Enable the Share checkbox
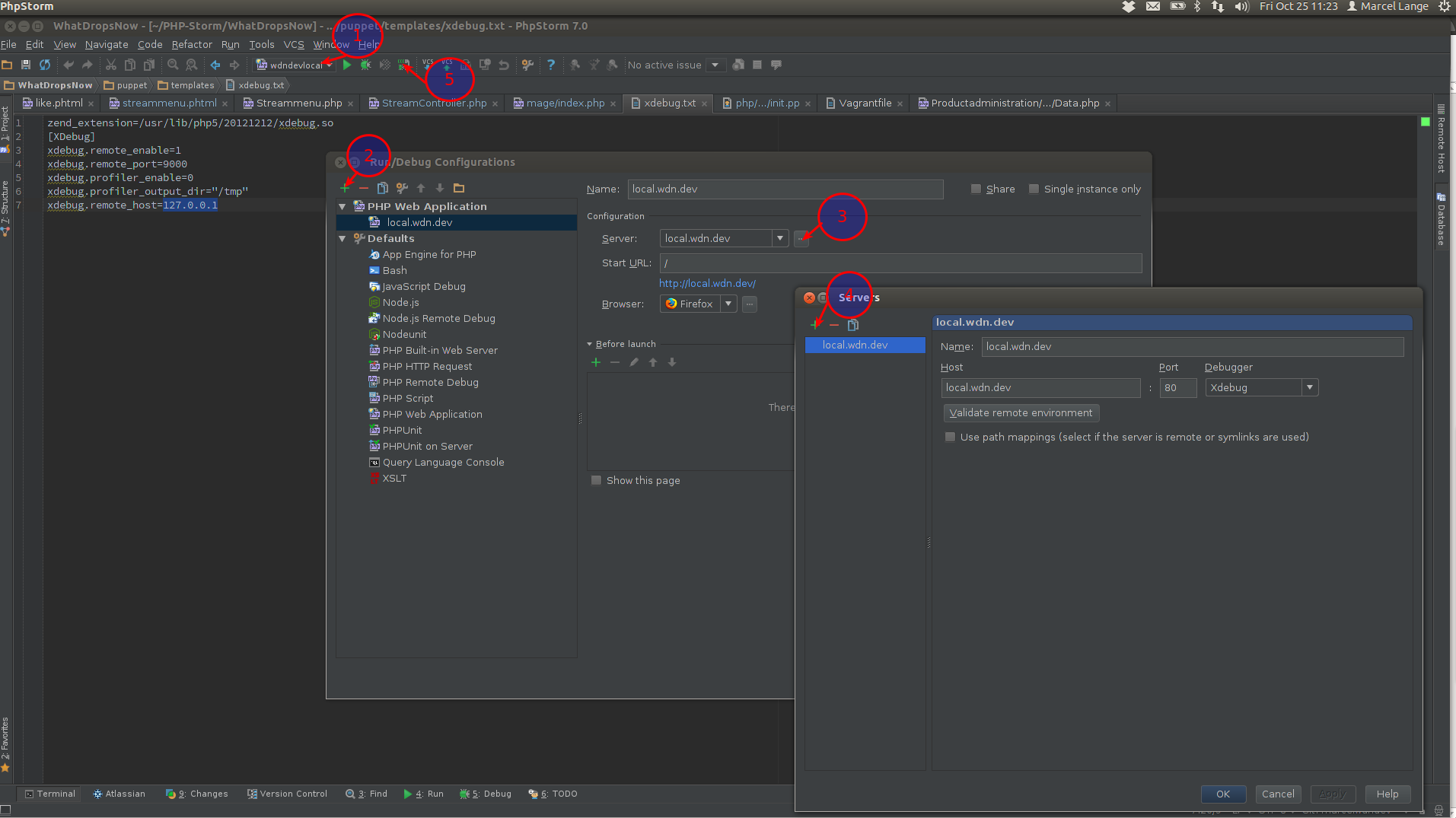 (x=976, y=189)
